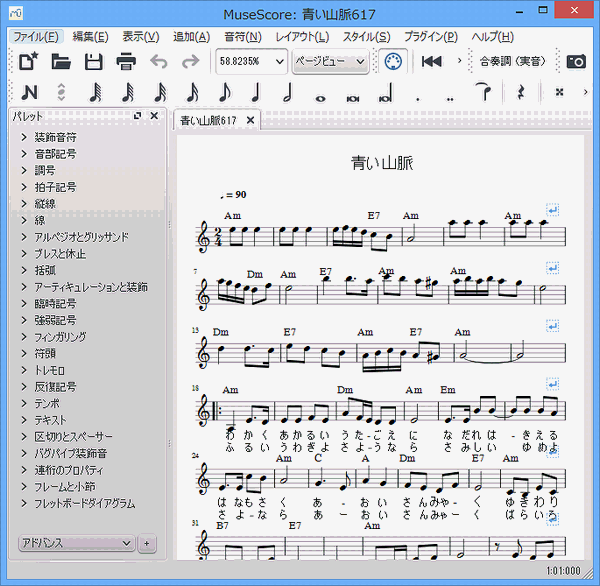Add a new workspace with the plus button
This screenshot has width=600, height=586.
(x=147, y=543)
